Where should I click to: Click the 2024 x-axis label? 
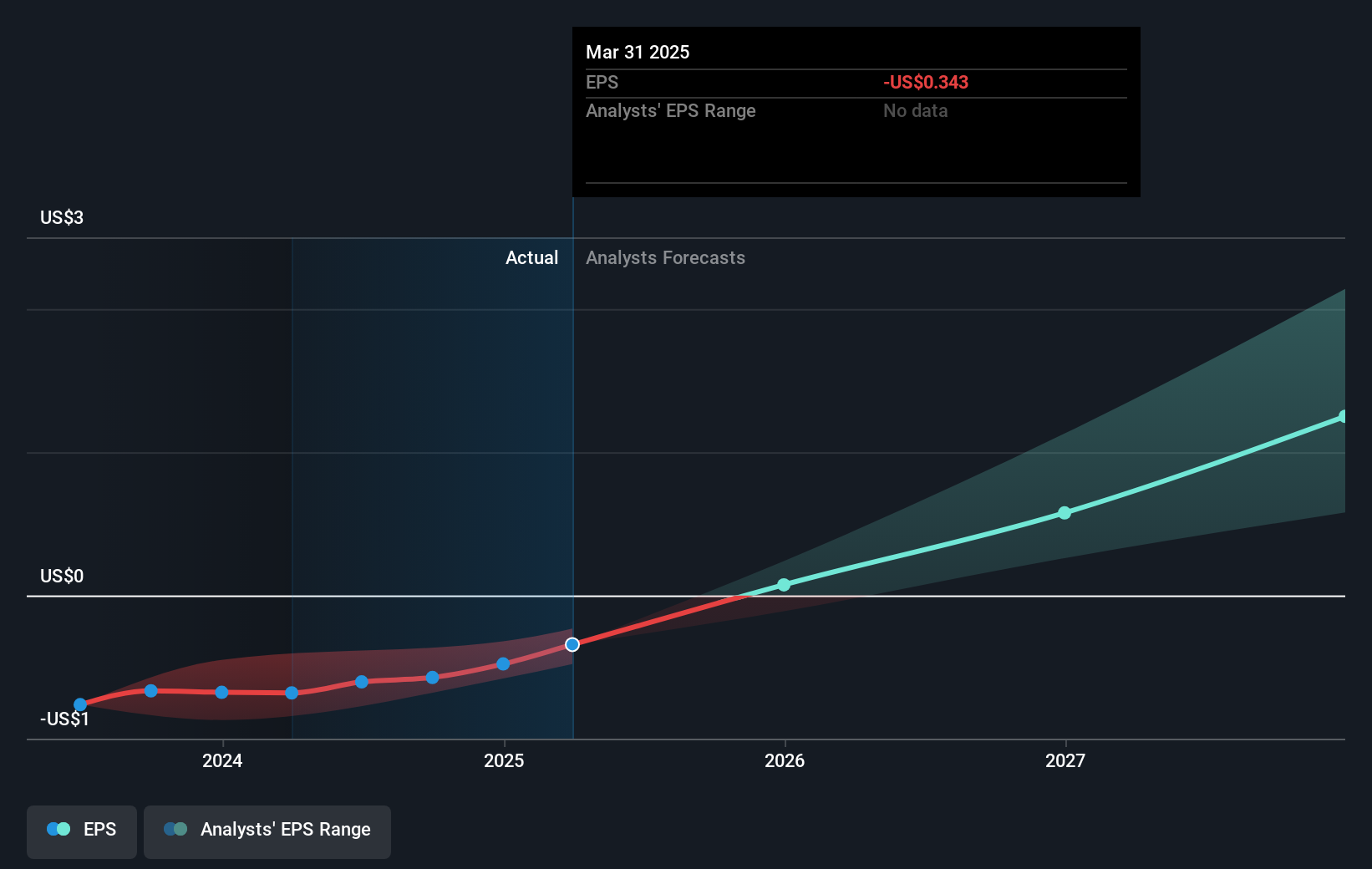point(222,760)
